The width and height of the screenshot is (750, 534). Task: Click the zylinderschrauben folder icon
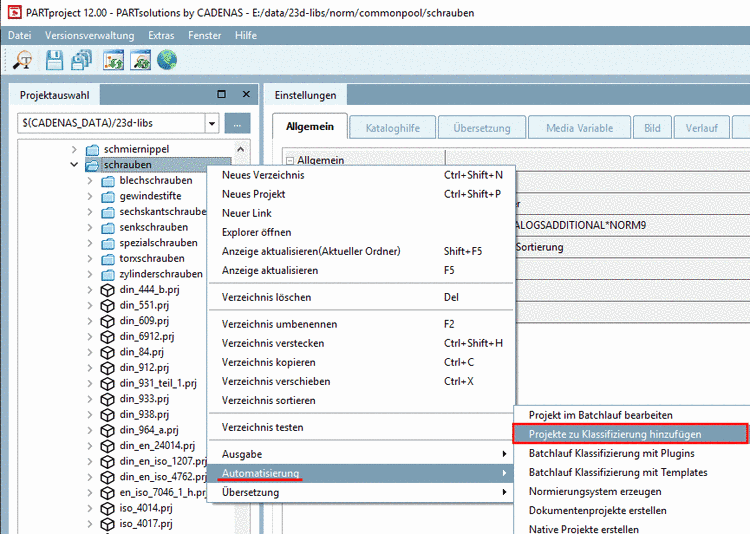[108, 274]
